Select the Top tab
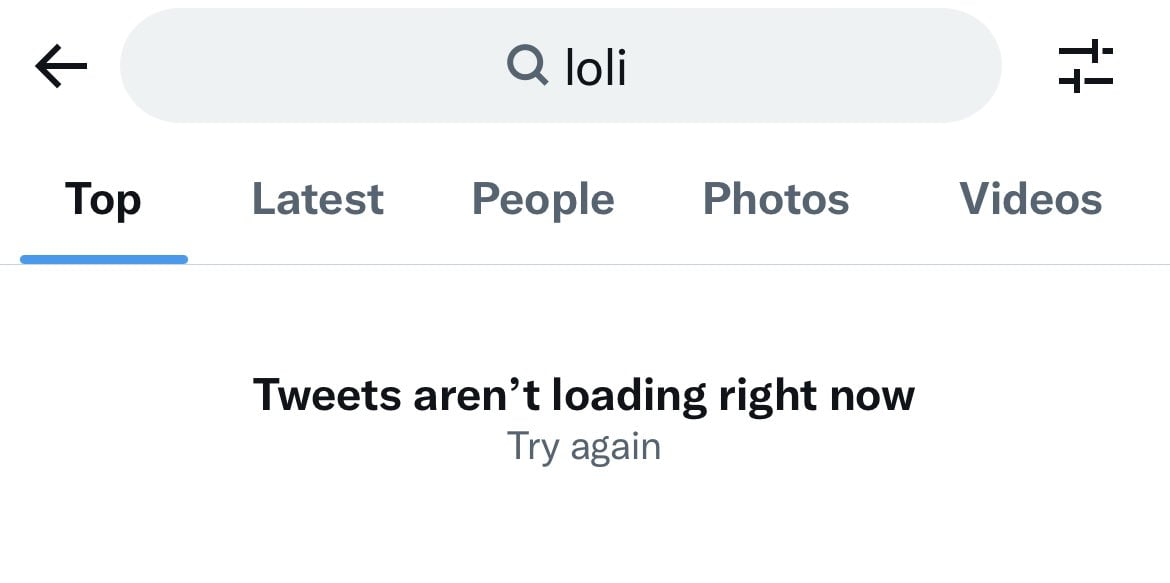 103,199
